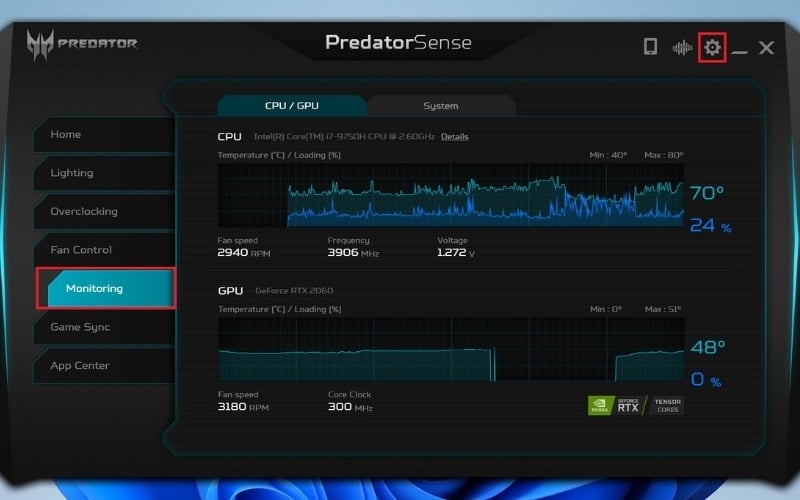Open the Fan Control page
The width and height of the screenshot is (800, 500).
coord(104,250)
